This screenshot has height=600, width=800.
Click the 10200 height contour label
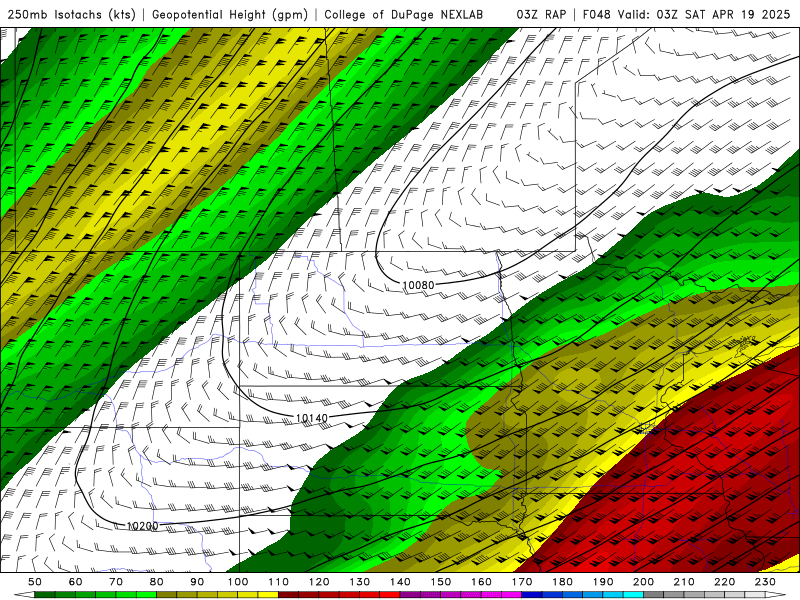click(x=142, y=526)
